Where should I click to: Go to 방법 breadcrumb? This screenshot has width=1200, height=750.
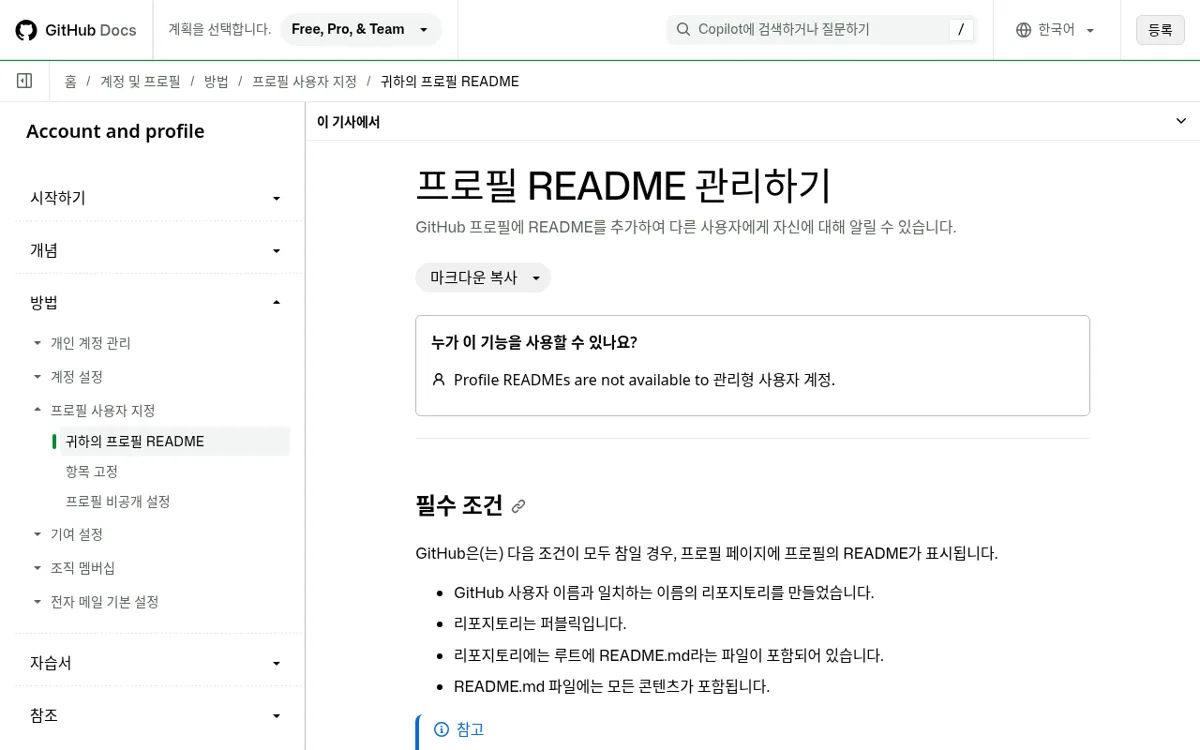point(216,81)
